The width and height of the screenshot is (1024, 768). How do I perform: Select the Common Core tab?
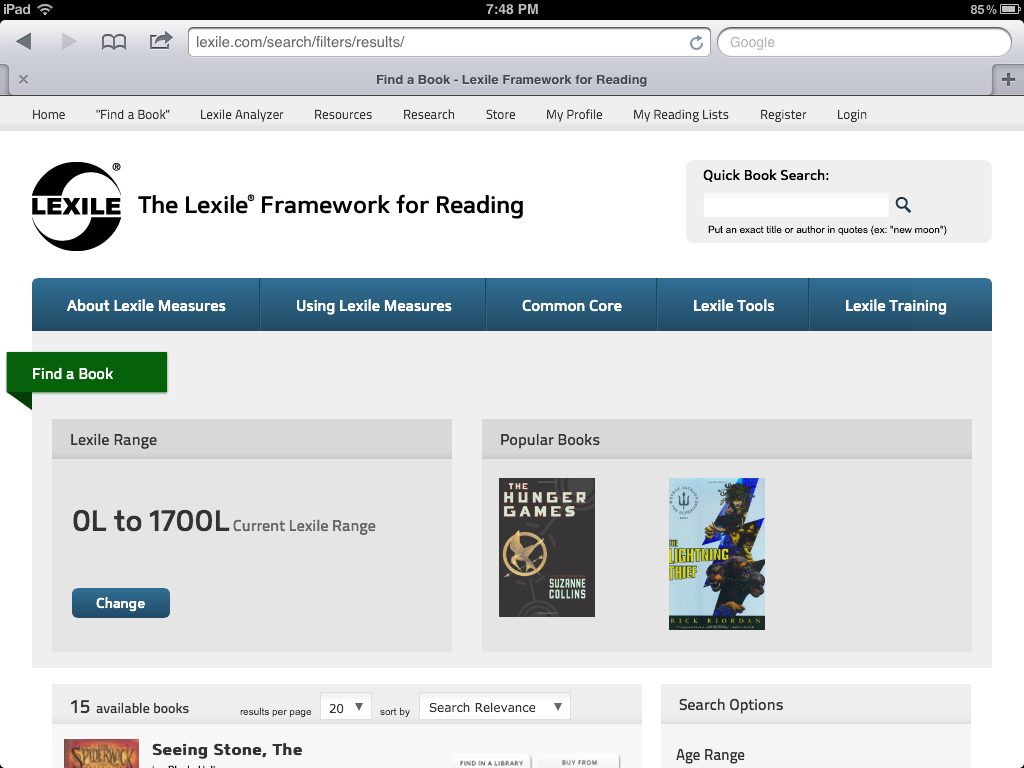[x=571, y=305]
